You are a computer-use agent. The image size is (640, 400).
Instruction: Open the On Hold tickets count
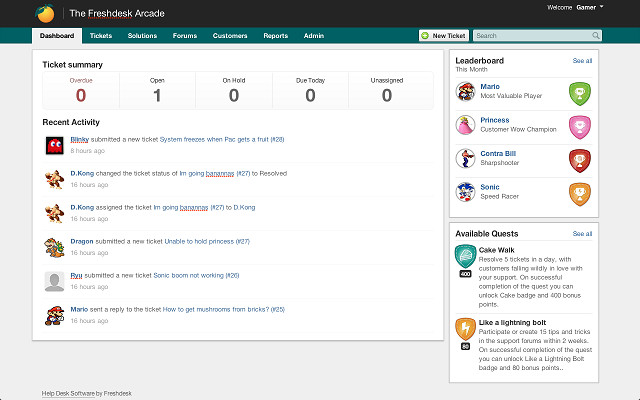(234, 91)
